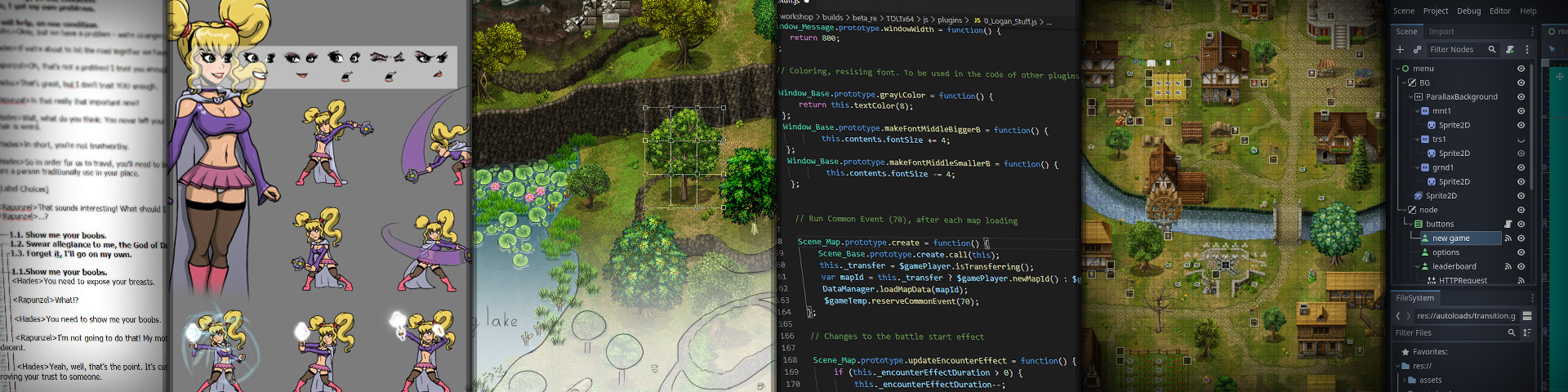Click the sort files icon in FileSystem
Viewport: 1568px width, 392px height.
pos(1526,333)
